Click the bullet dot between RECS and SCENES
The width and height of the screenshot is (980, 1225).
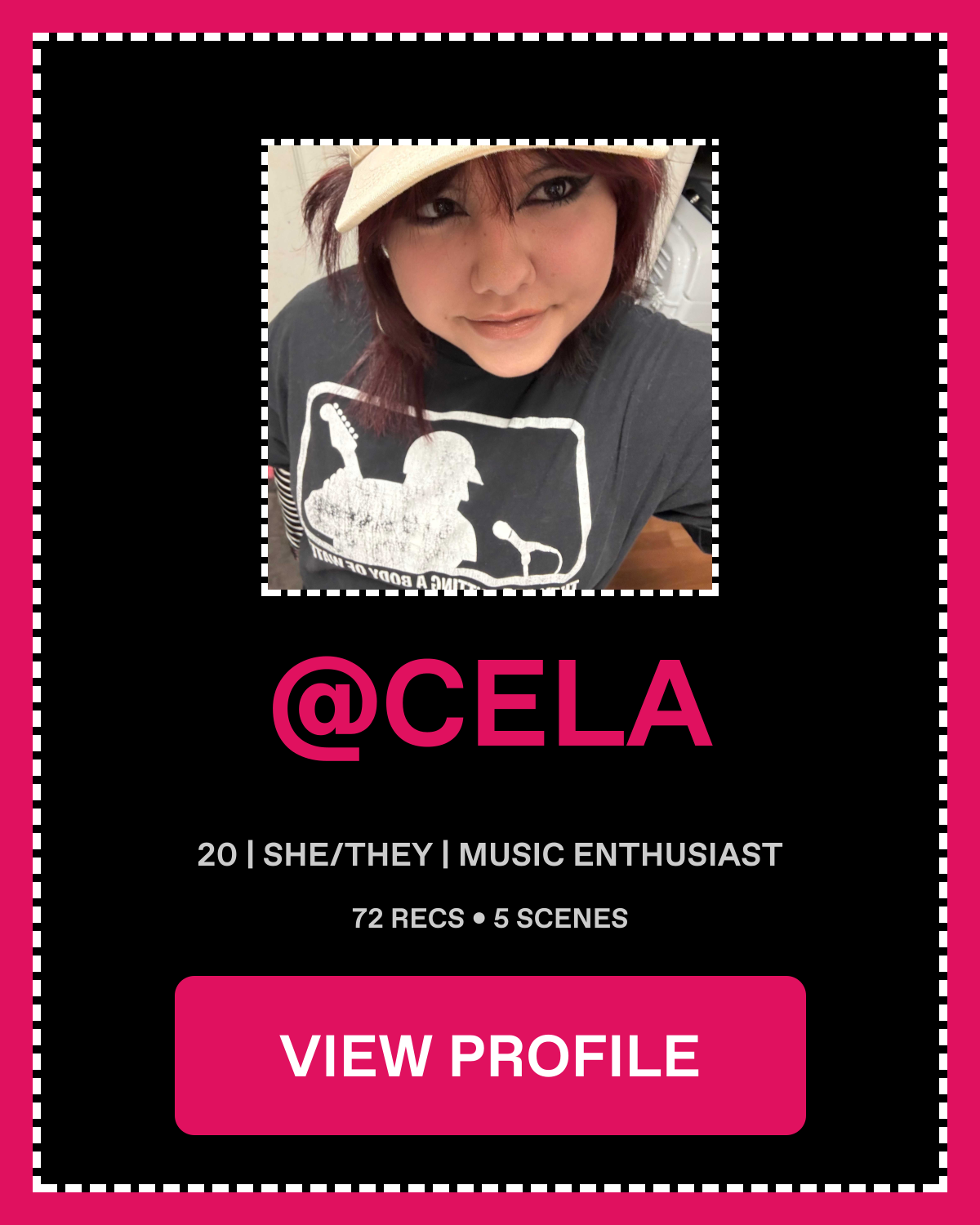pyautogui.click(x=479, y=919)
